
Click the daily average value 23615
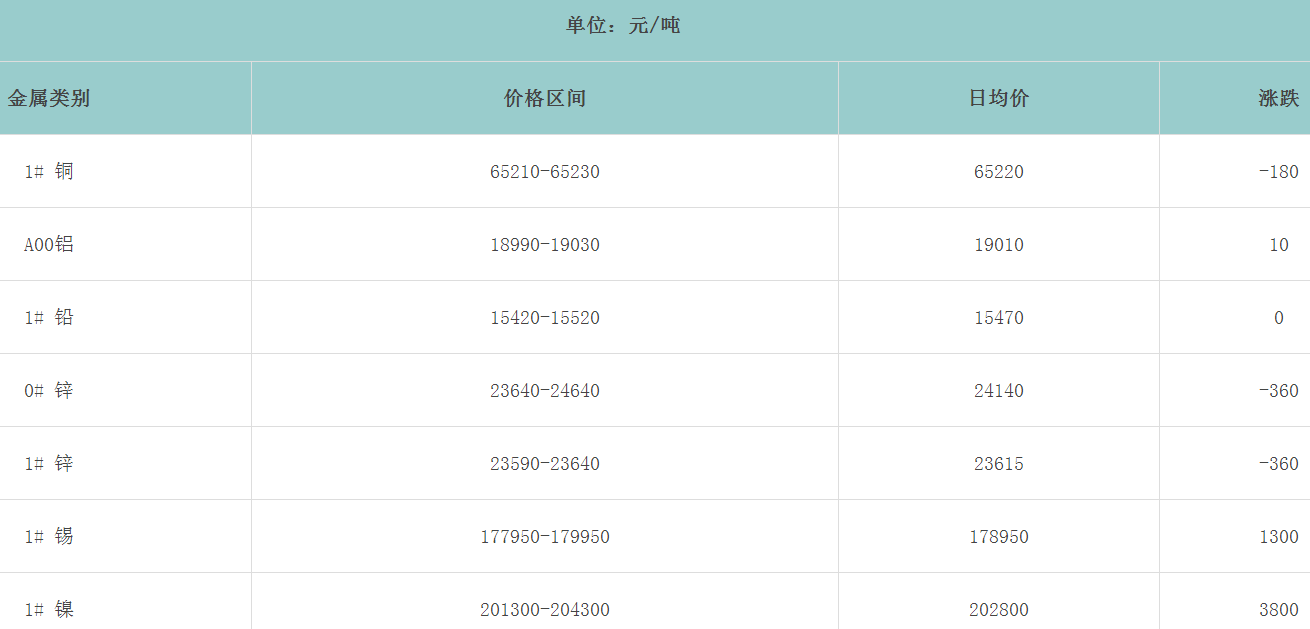coord(999,464)
